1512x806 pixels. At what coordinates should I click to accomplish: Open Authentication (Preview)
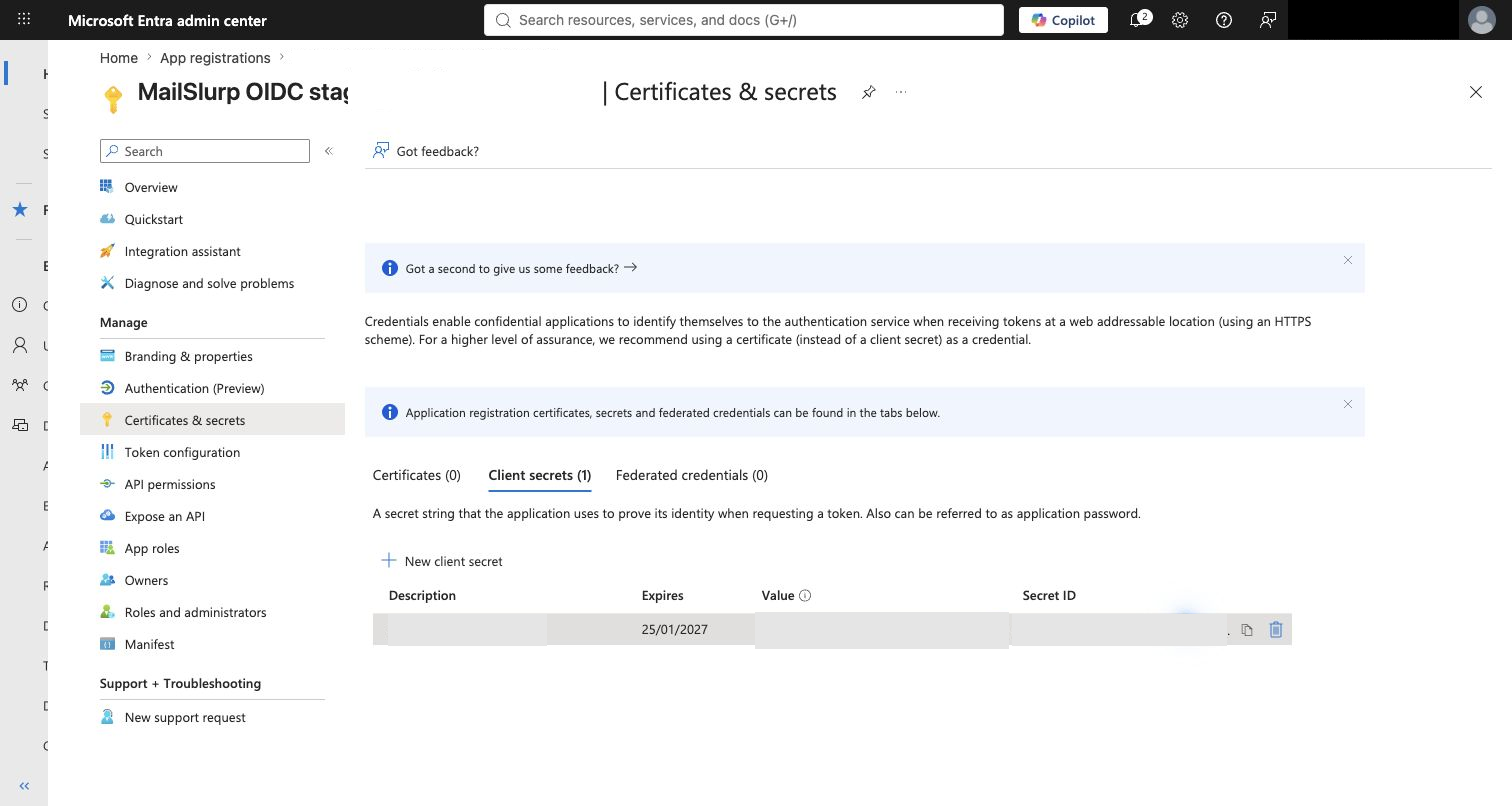click(194, 388)
